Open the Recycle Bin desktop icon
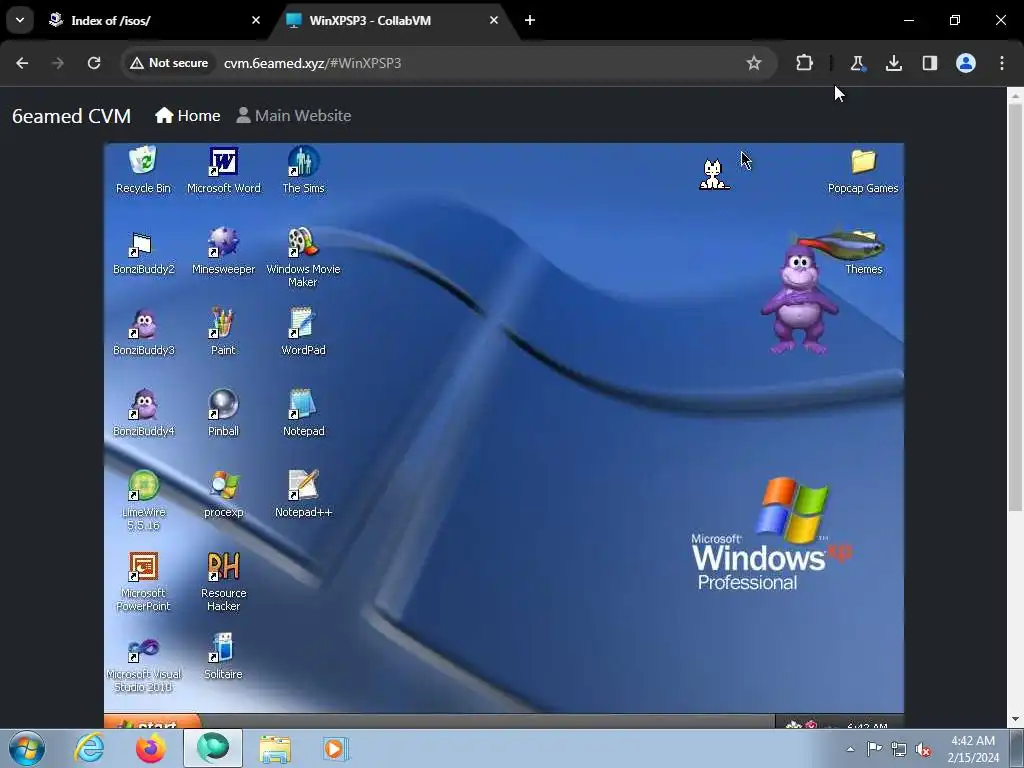Viewport: 1024px width, 768px height. 143,170
